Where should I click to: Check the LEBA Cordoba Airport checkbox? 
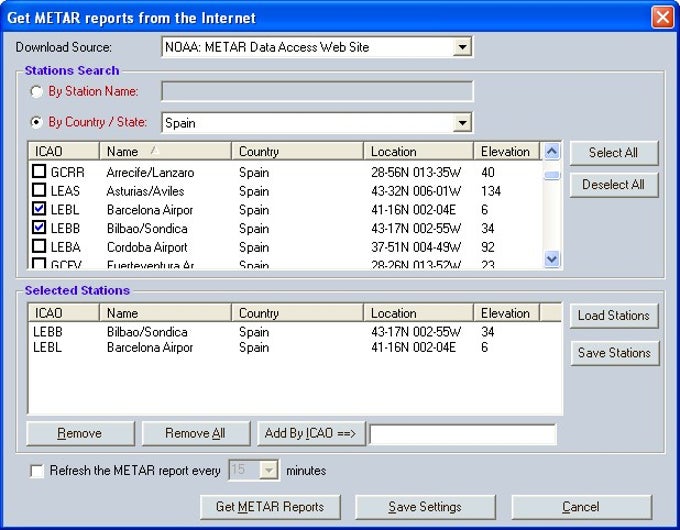39,246
